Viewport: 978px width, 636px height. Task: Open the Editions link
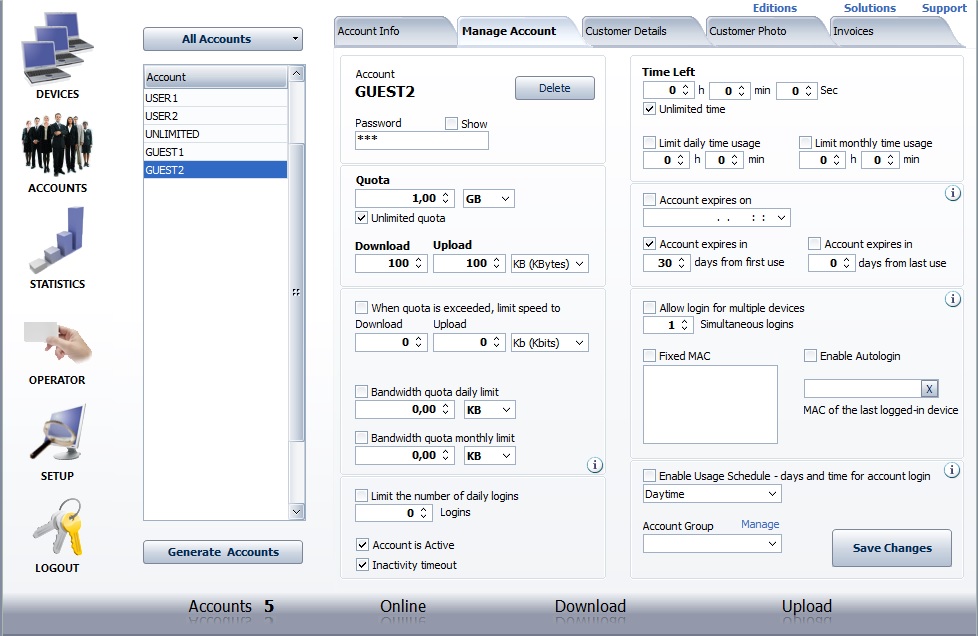pos(775,8)
